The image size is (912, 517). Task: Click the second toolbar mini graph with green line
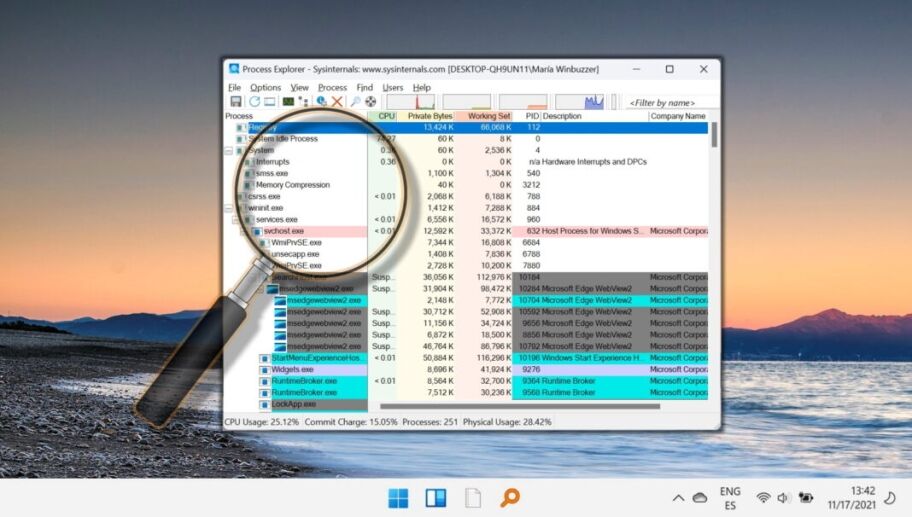tap(467, 102)
